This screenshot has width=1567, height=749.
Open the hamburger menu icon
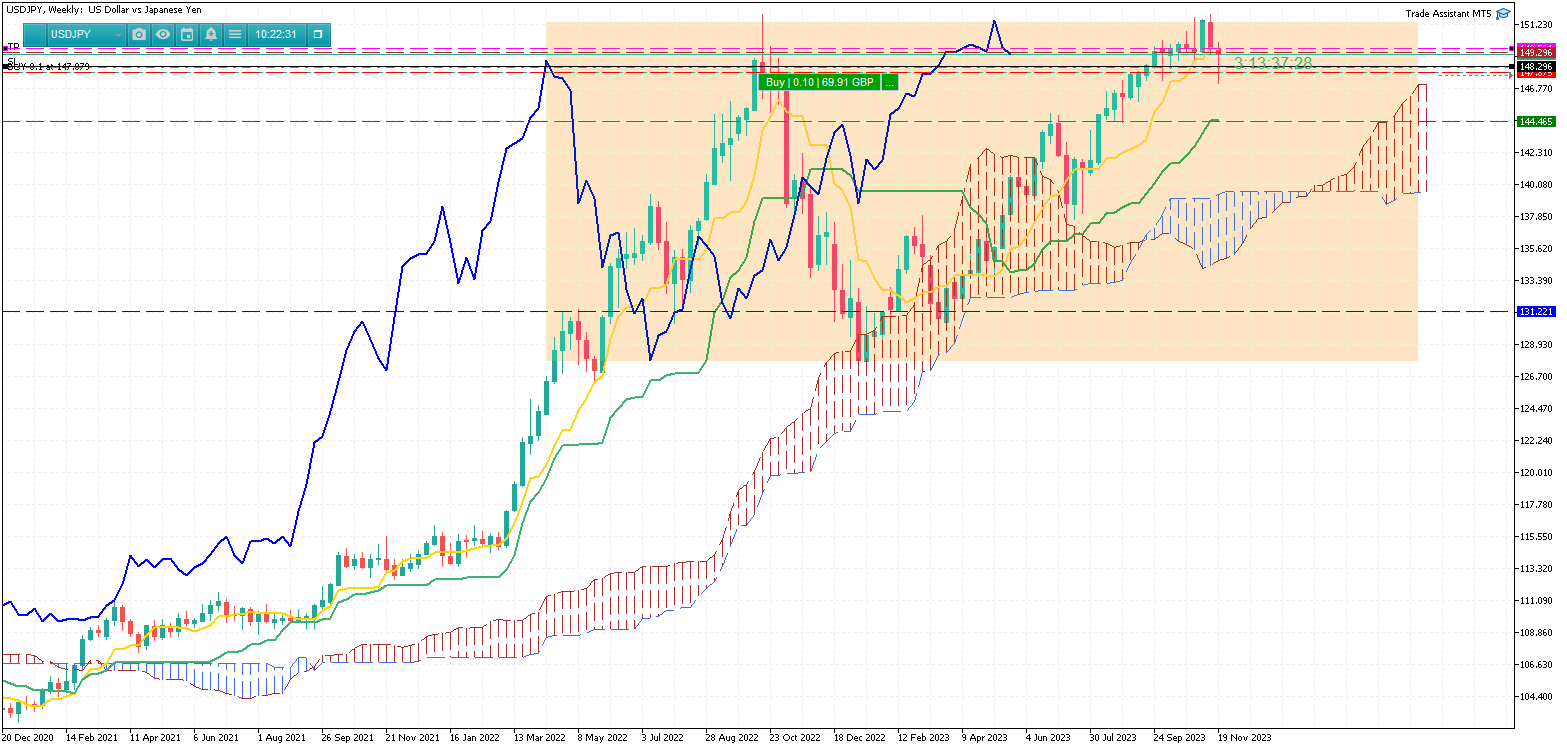click(235, 34)
